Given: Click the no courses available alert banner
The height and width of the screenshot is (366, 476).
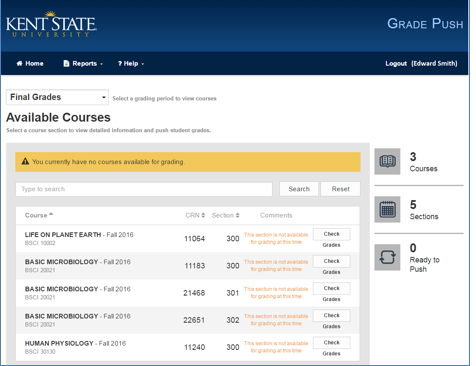Looking at the screenshot, I should coord(188,162).
